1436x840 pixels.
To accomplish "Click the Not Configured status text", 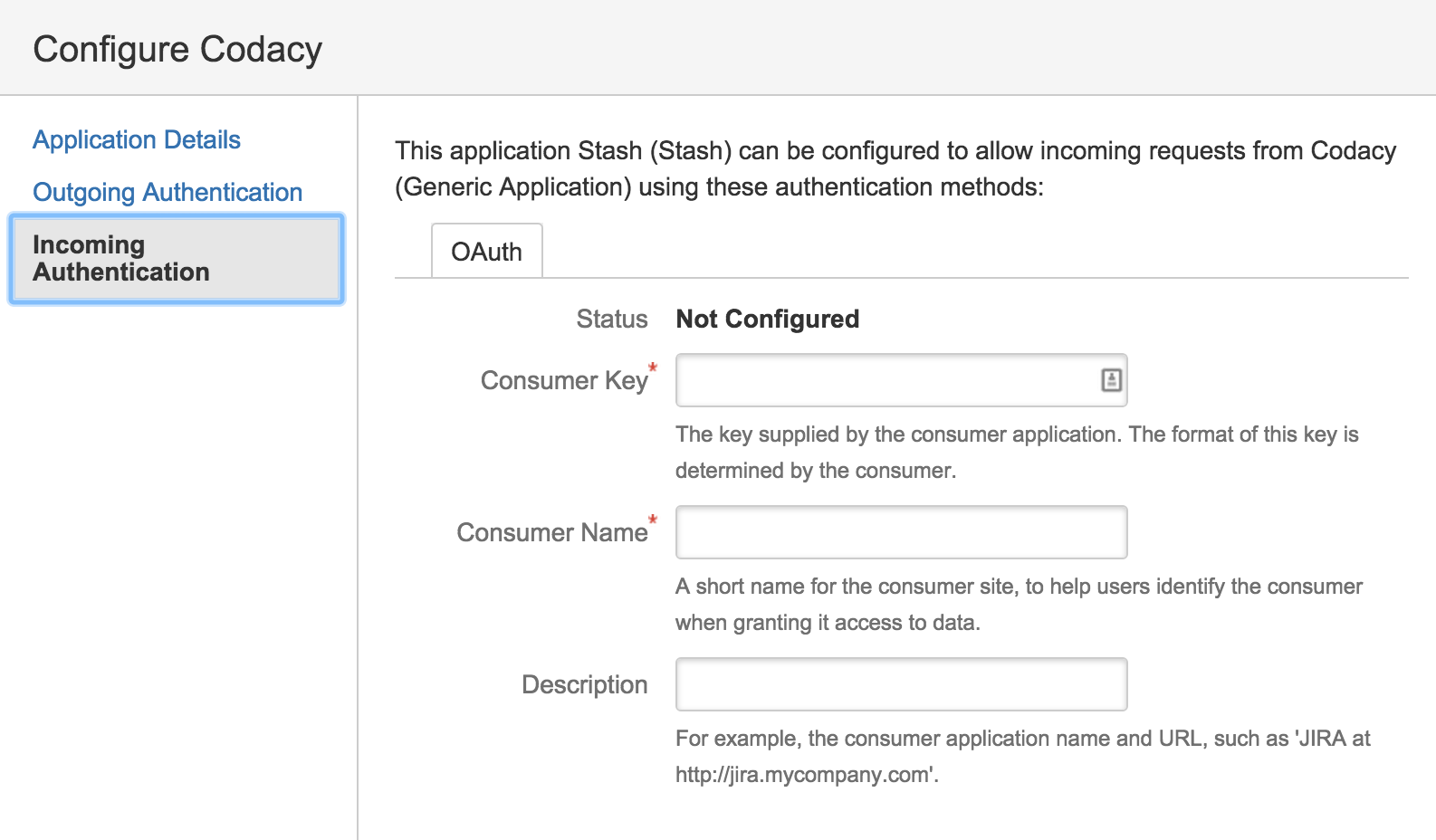I will pos(767,320).
